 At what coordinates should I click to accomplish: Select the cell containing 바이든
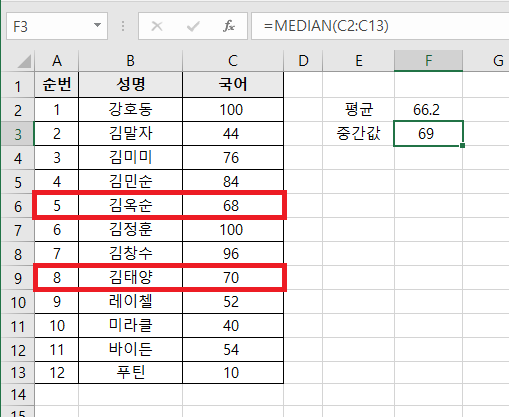coord(130,350)
